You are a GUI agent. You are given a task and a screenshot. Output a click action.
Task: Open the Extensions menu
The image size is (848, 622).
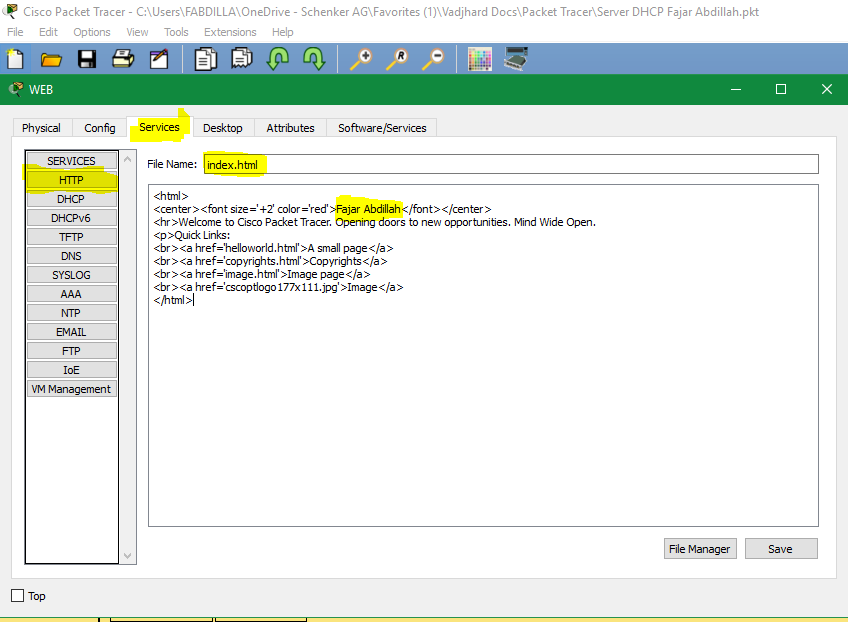coord(230,32)
